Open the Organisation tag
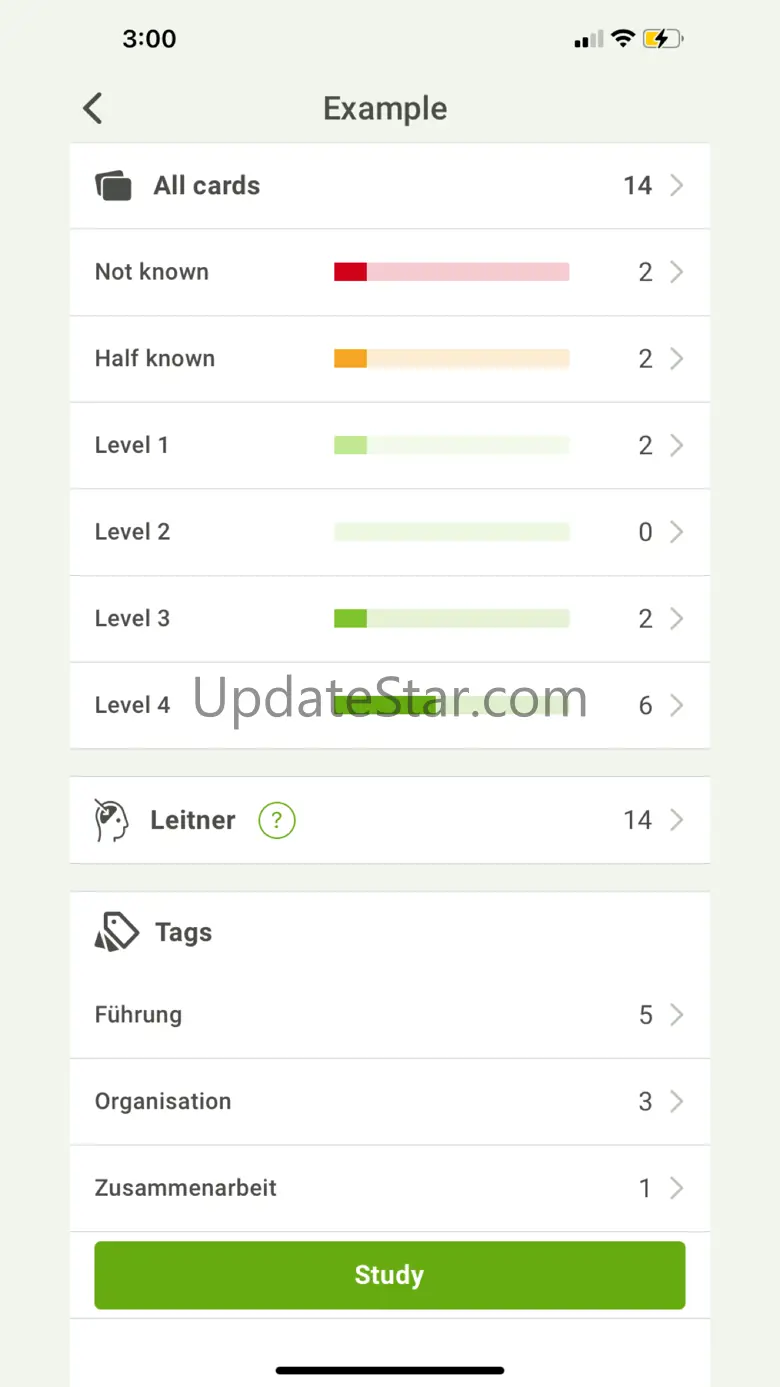The width and height of the screenshot is (780, 1387). [x=163, y=1102]
